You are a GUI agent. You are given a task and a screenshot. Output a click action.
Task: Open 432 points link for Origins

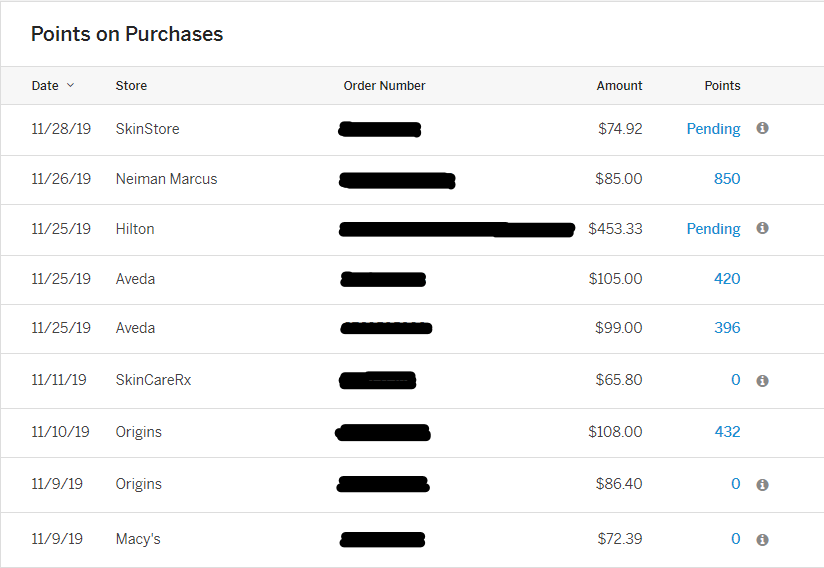(727, 432)
